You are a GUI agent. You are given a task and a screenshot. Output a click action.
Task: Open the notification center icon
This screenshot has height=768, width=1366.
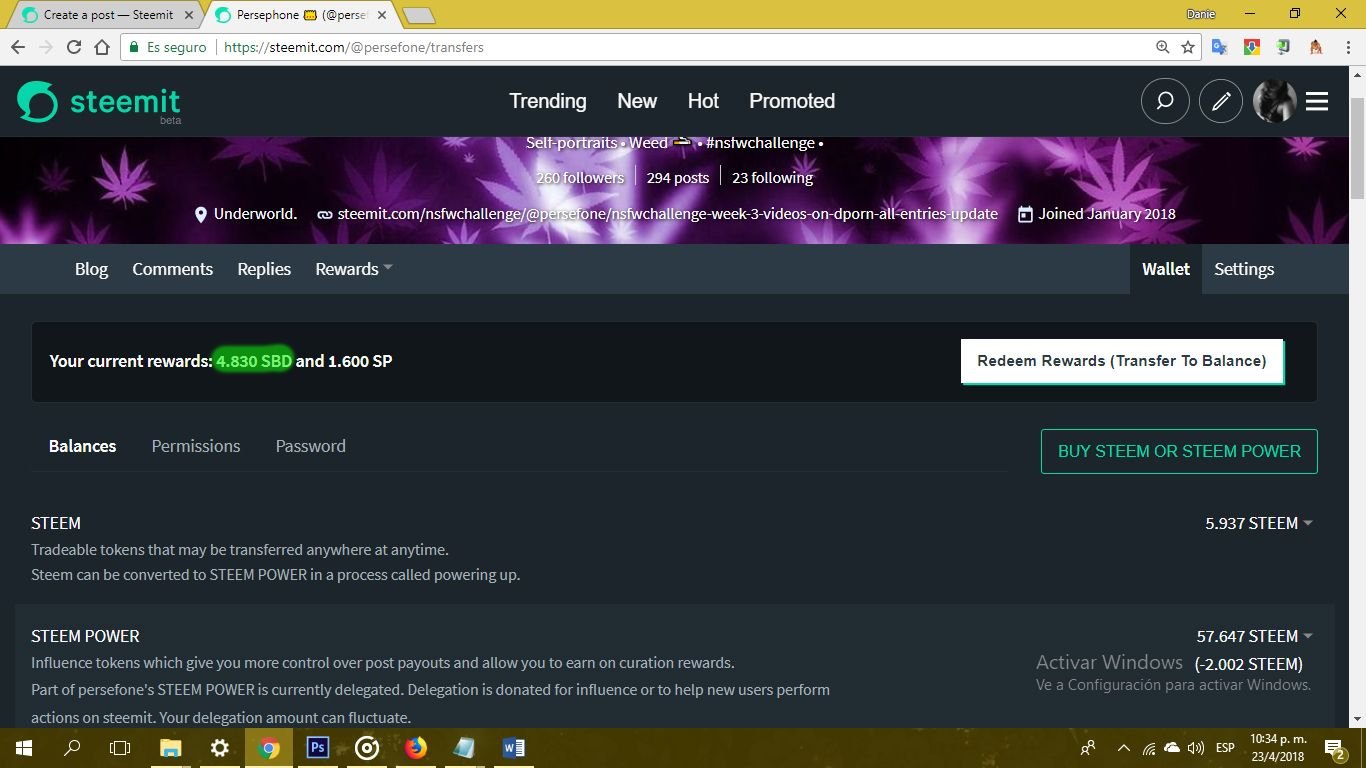coord(1334,748)
